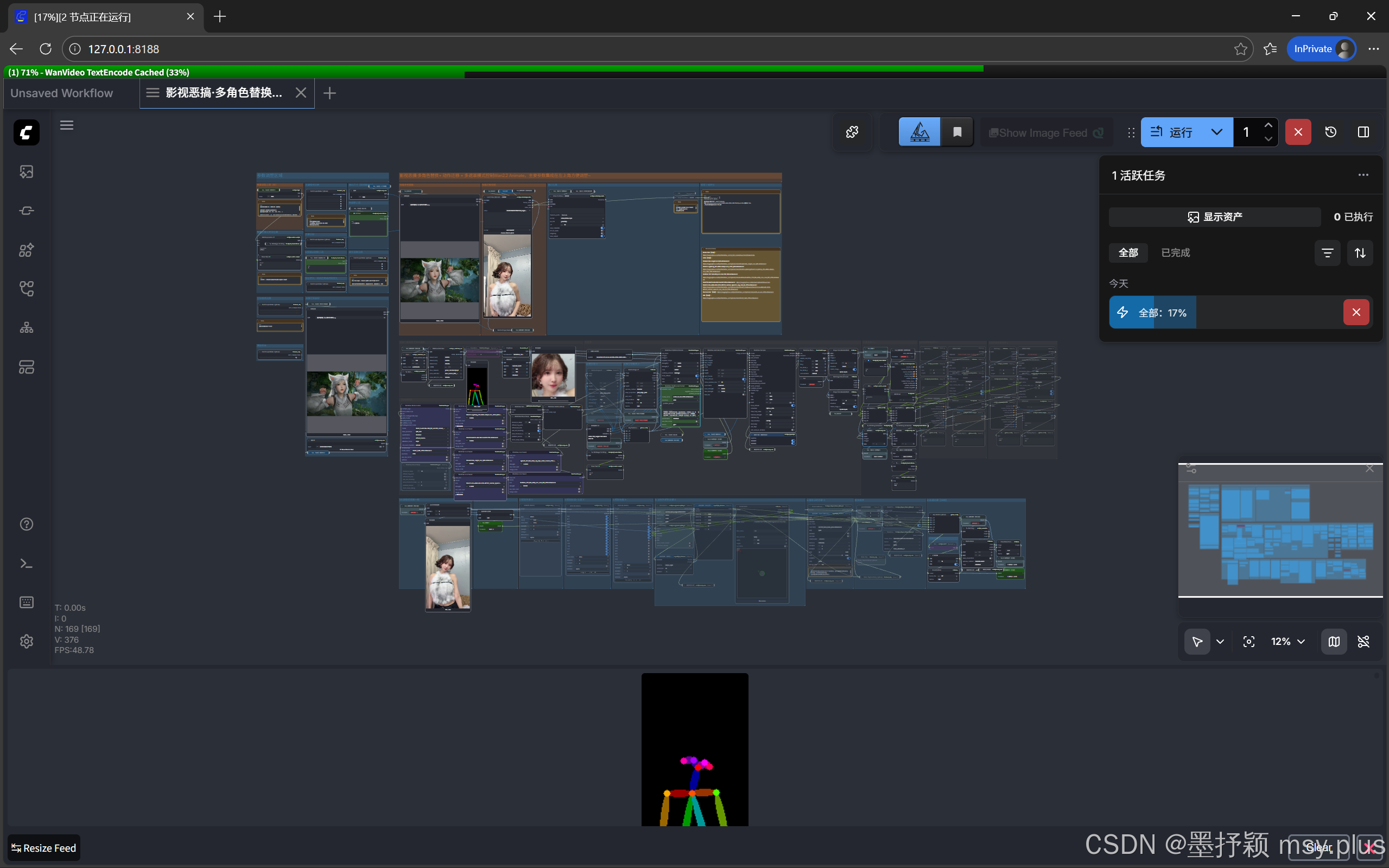Select the 已完成 jobs tab

point(1176,252)
